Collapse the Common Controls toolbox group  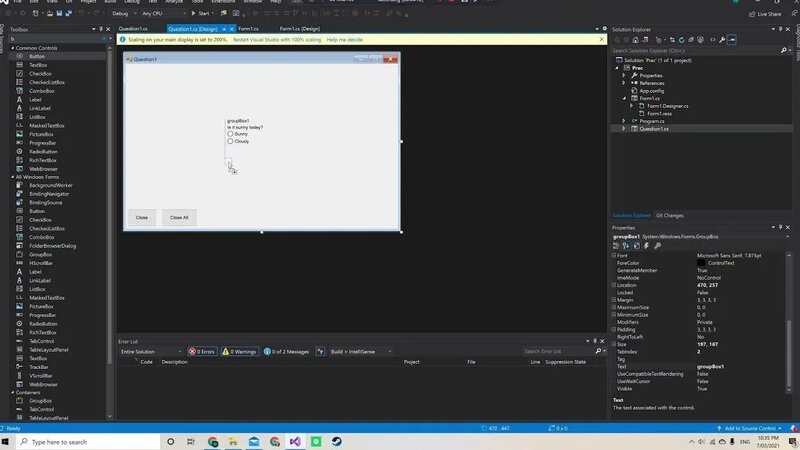pyautogui.click(x=12, y=48)
